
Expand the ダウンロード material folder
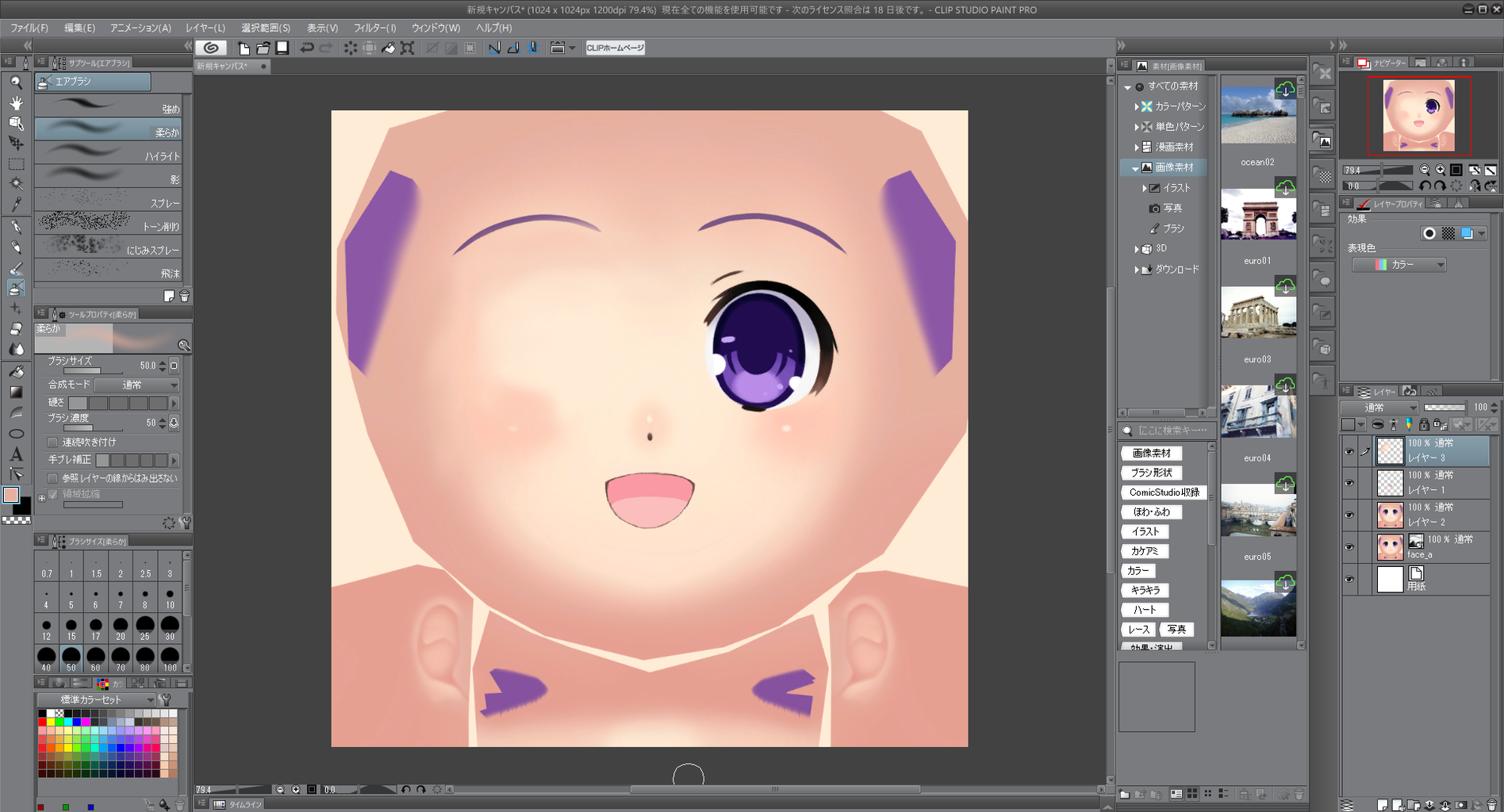pyautogui.click(x=1136, y=270)
